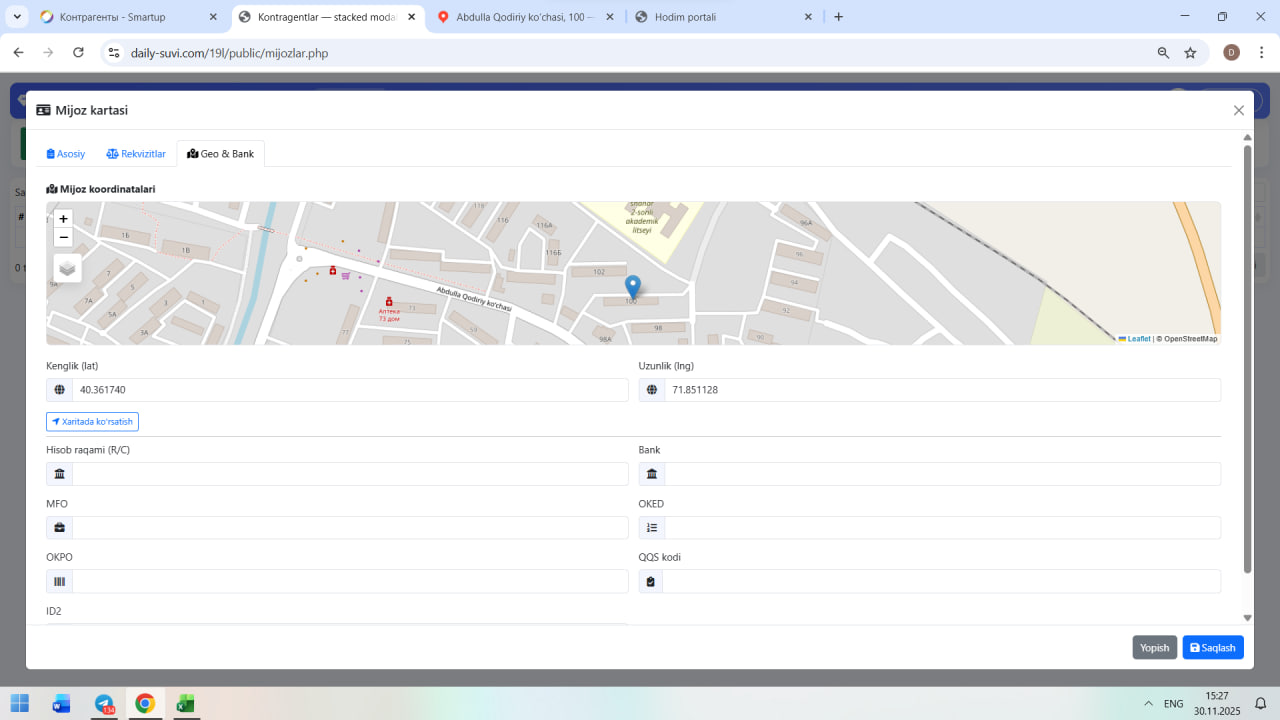Click the modal vertical scrollbar

pyautogui.click(x=1247, y=360)
